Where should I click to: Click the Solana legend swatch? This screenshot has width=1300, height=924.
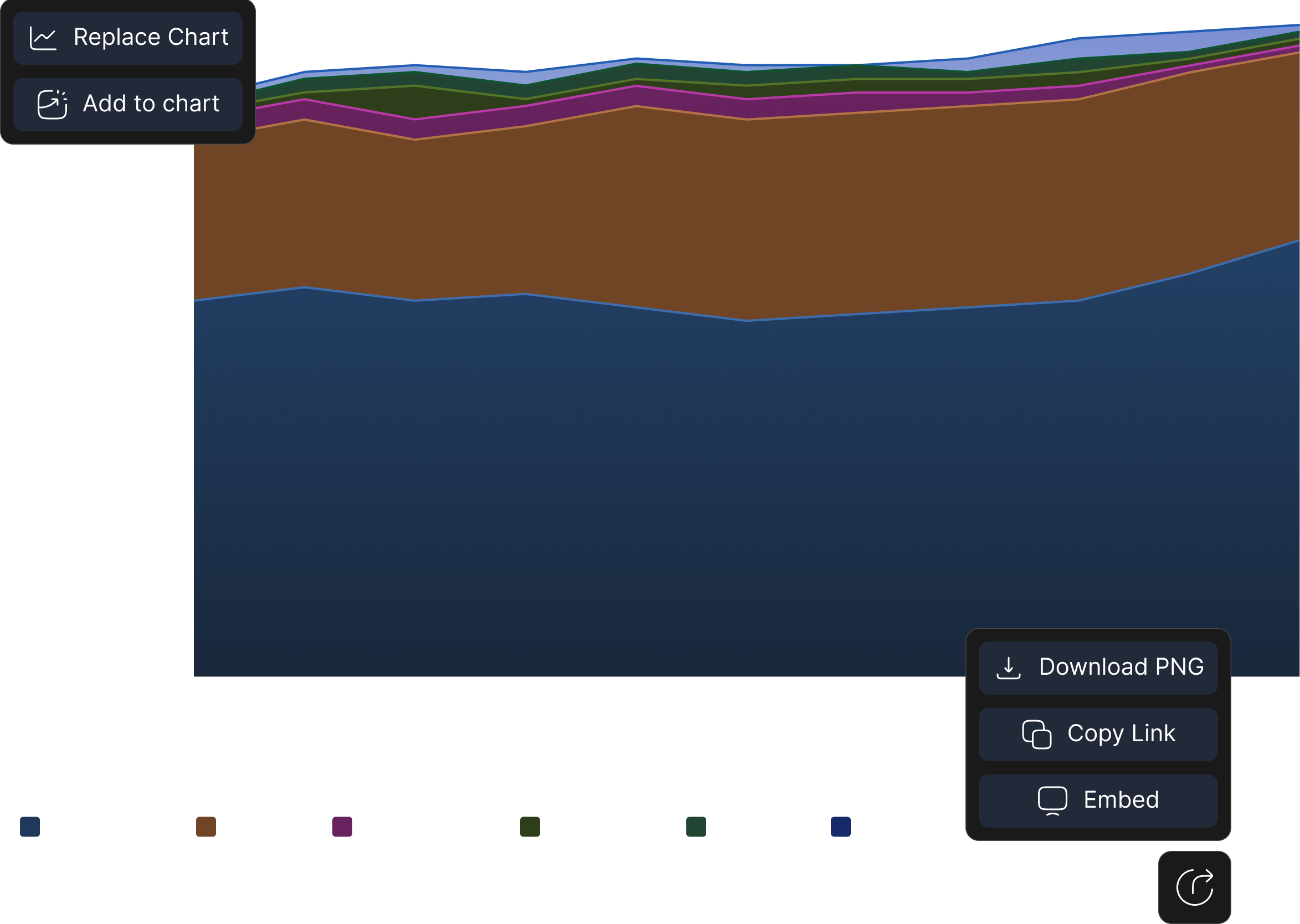696,827
